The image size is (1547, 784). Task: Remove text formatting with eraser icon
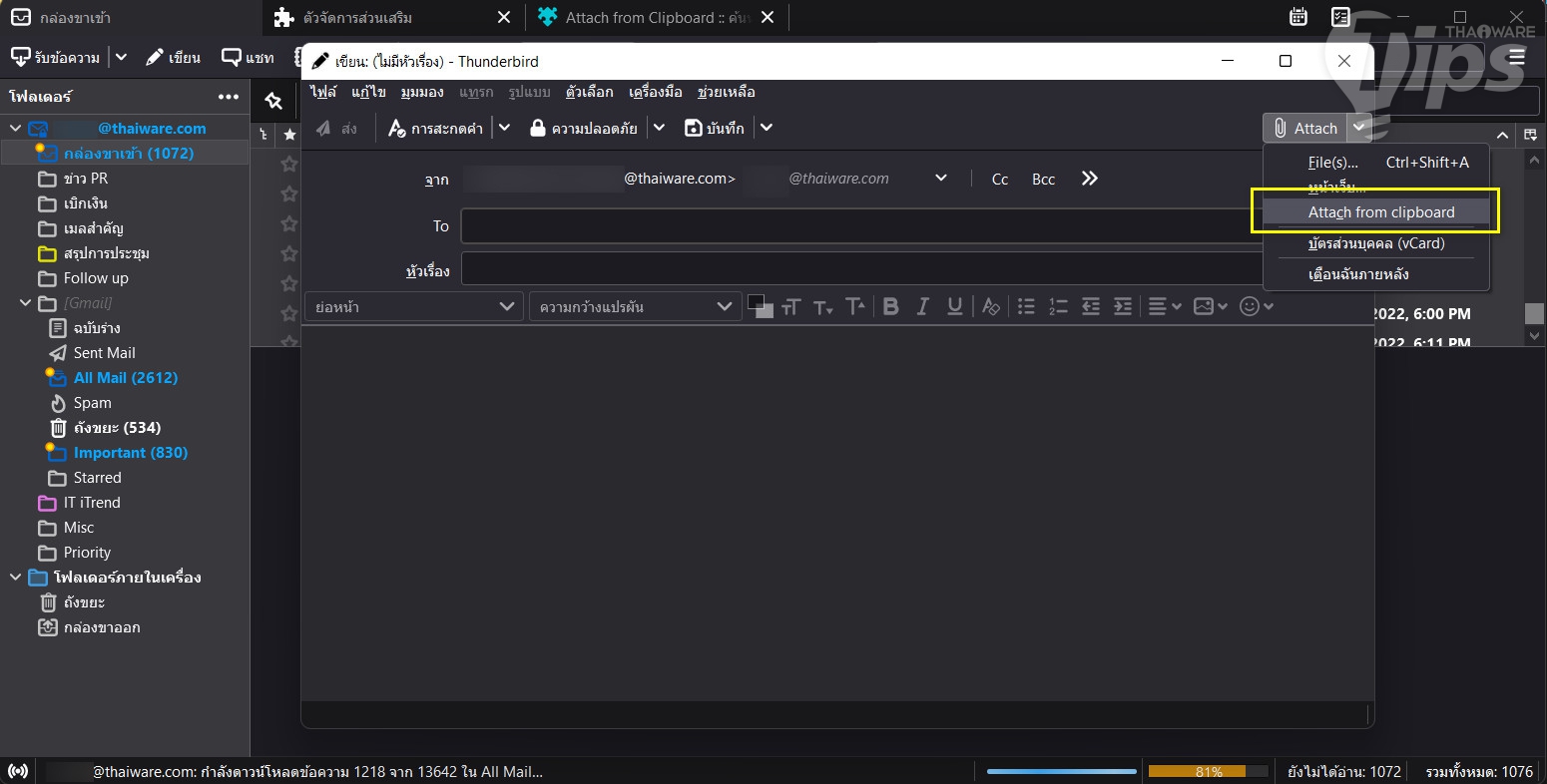[990, 307]
